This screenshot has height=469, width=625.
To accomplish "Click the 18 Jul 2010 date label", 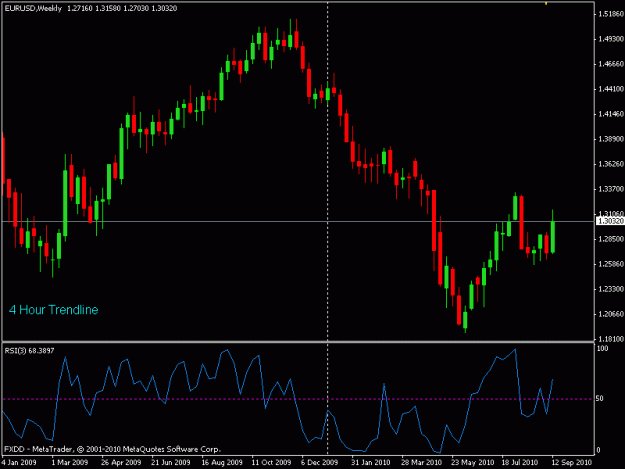I will 519,463.
